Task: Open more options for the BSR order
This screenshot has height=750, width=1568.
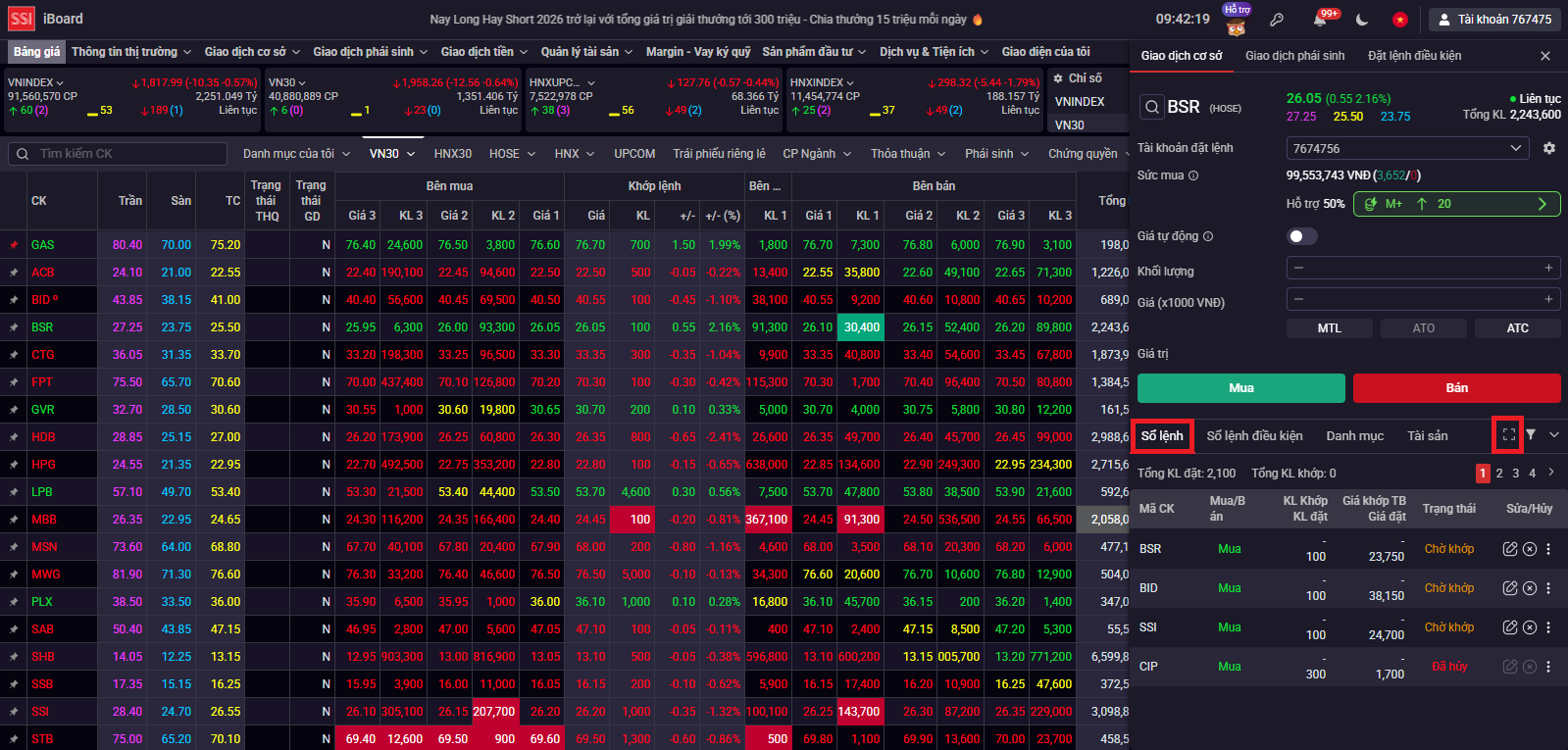Action: click(x=1548, y=549)
